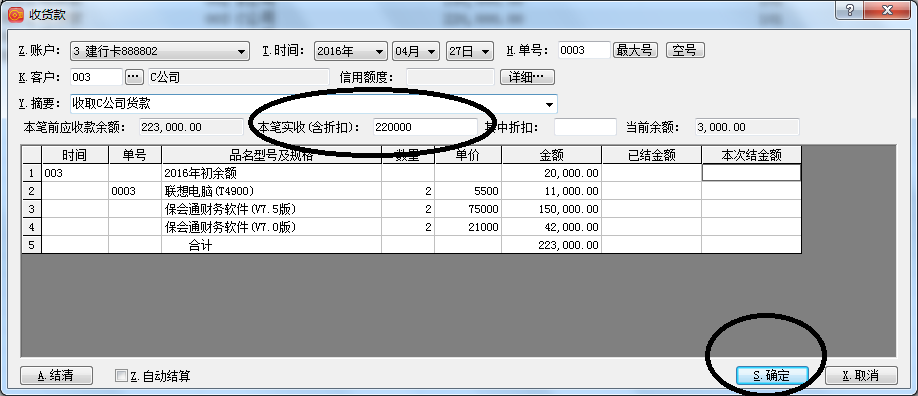Click the amount cell 150,000.00
The image size is (918, 396).
pos(552,209)
